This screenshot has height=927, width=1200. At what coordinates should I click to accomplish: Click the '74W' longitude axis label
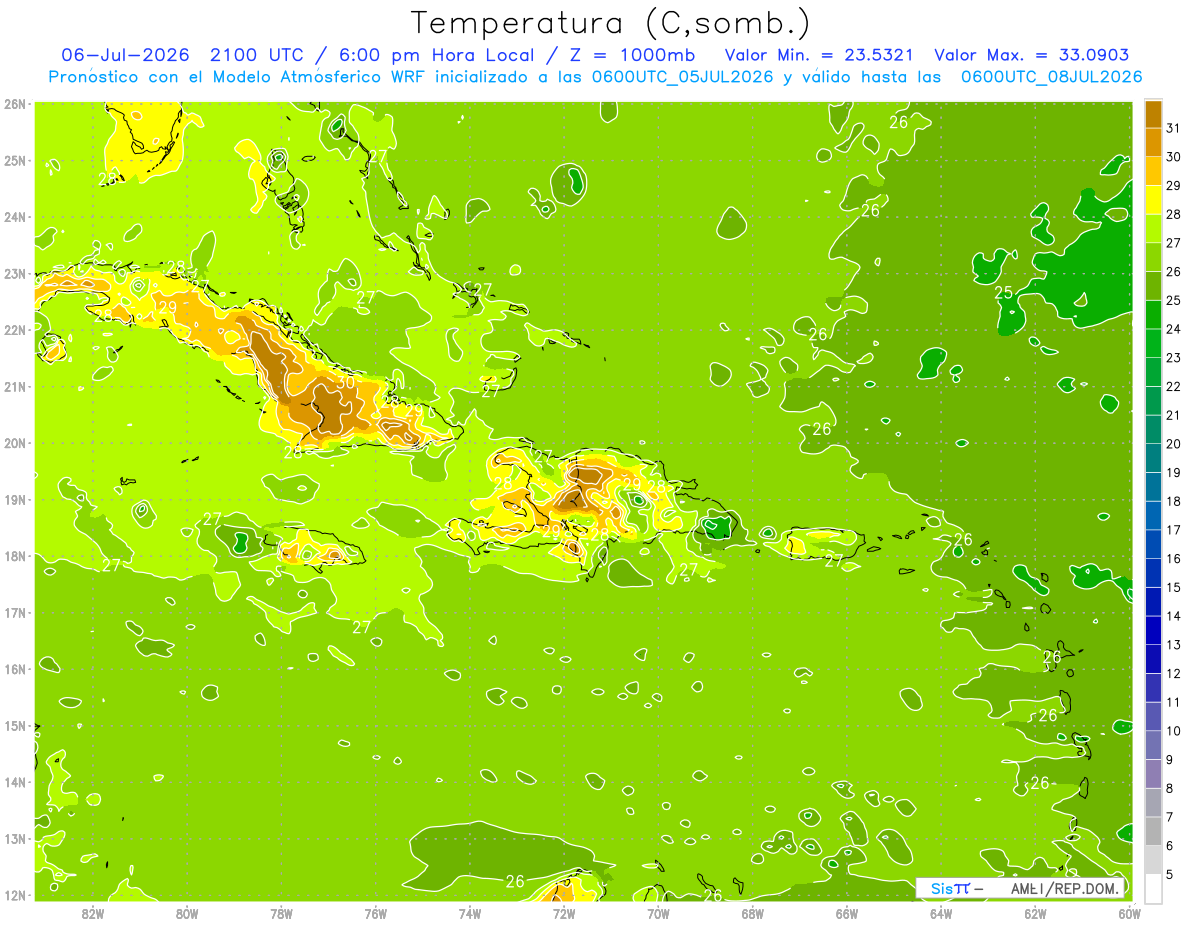[x=470, y=913]
